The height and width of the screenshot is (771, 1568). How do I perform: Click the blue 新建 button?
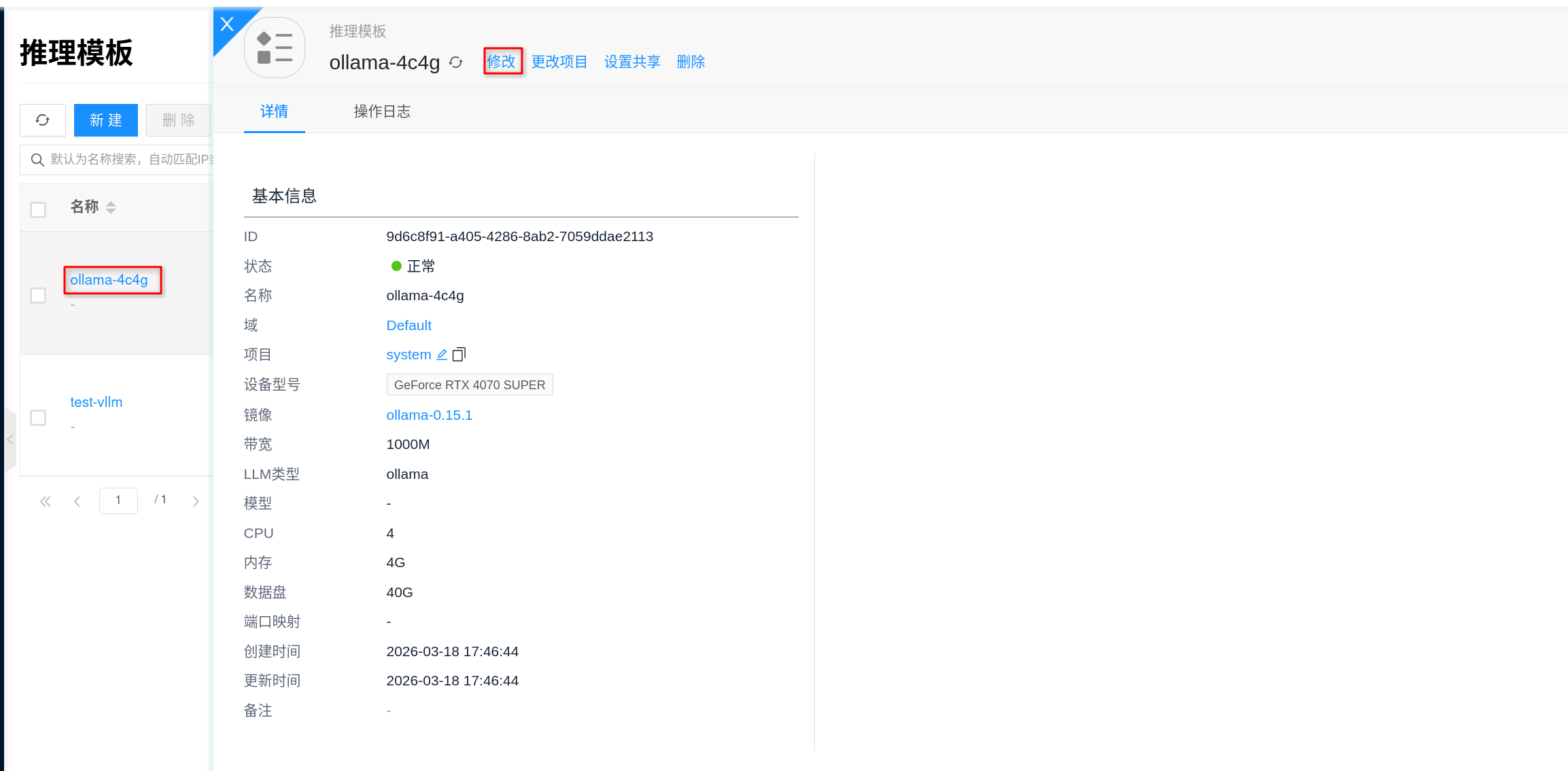click(x=106, y=120)
